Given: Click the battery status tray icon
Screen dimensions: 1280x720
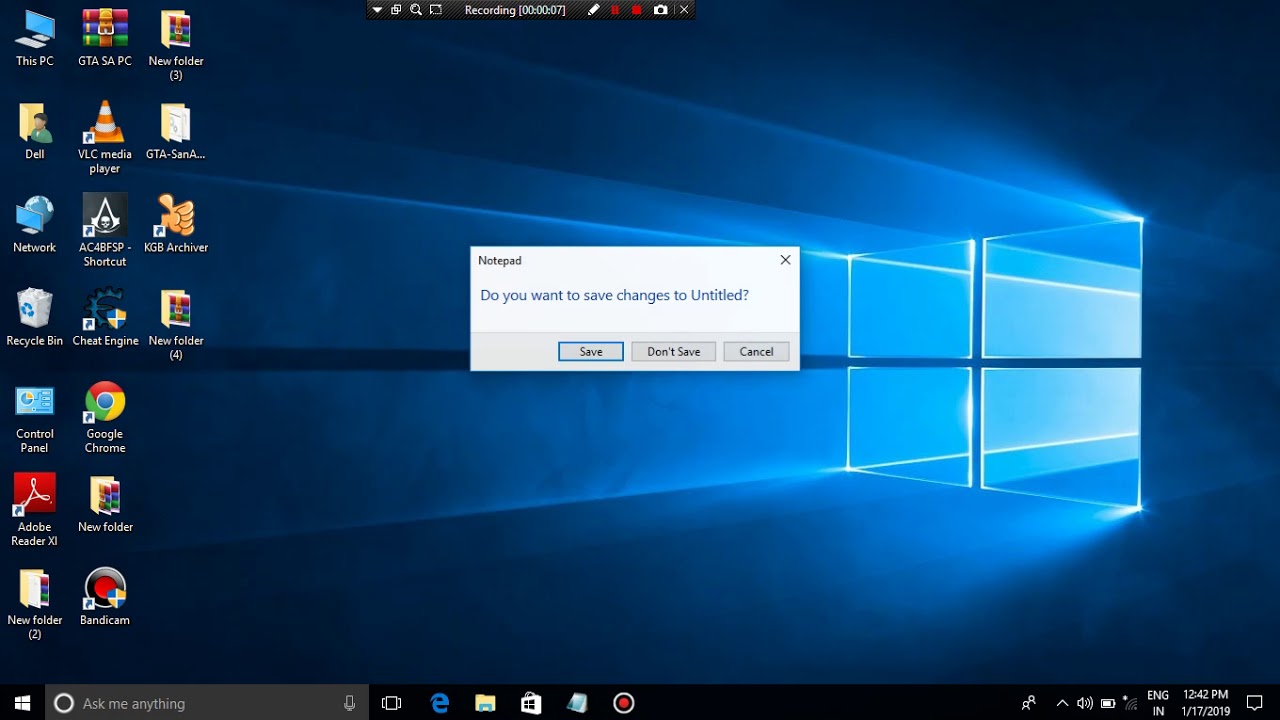Looking at the screenshot, I should click(x=1108, y=703).
